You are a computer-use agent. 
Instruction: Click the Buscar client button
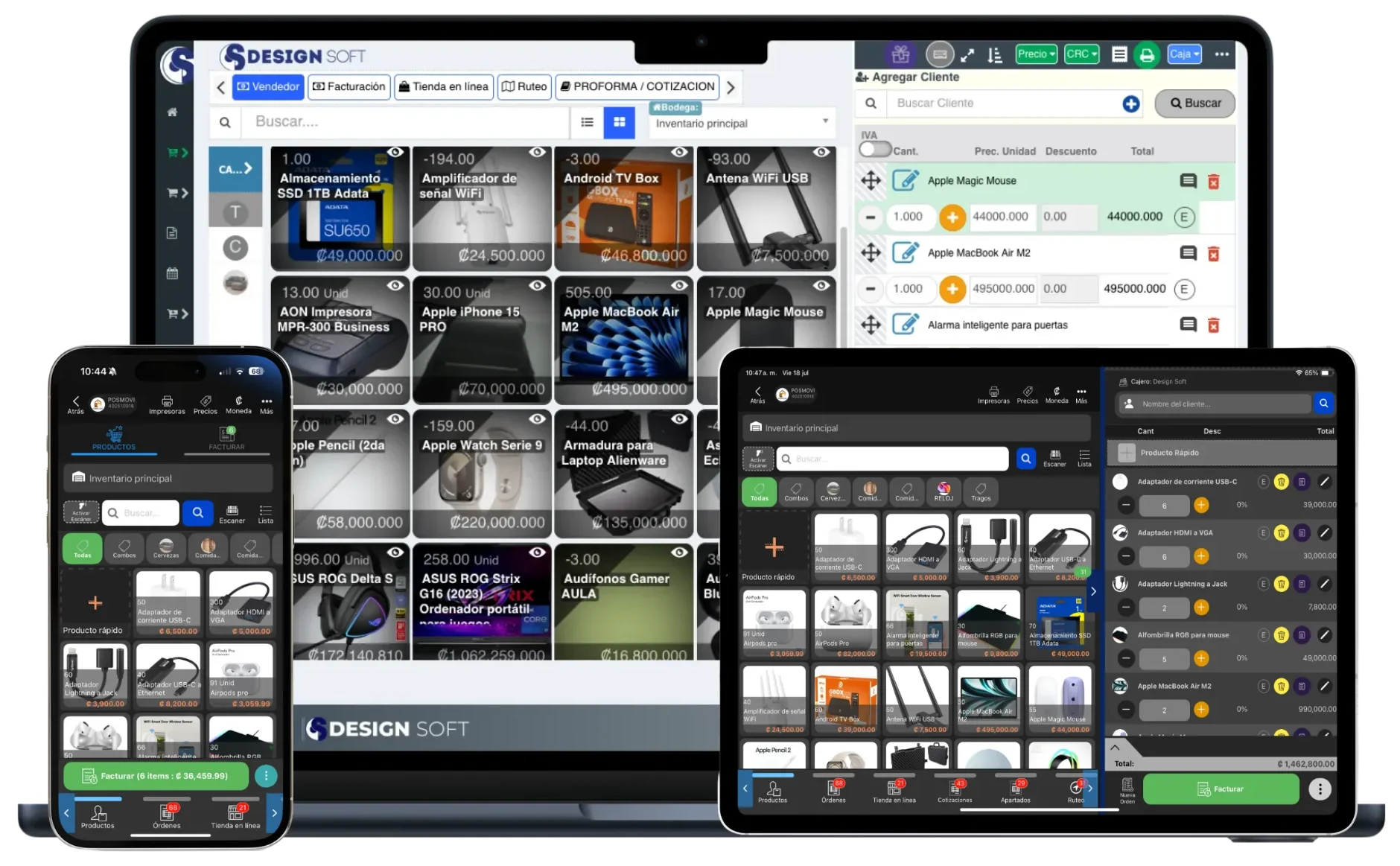1194,104
